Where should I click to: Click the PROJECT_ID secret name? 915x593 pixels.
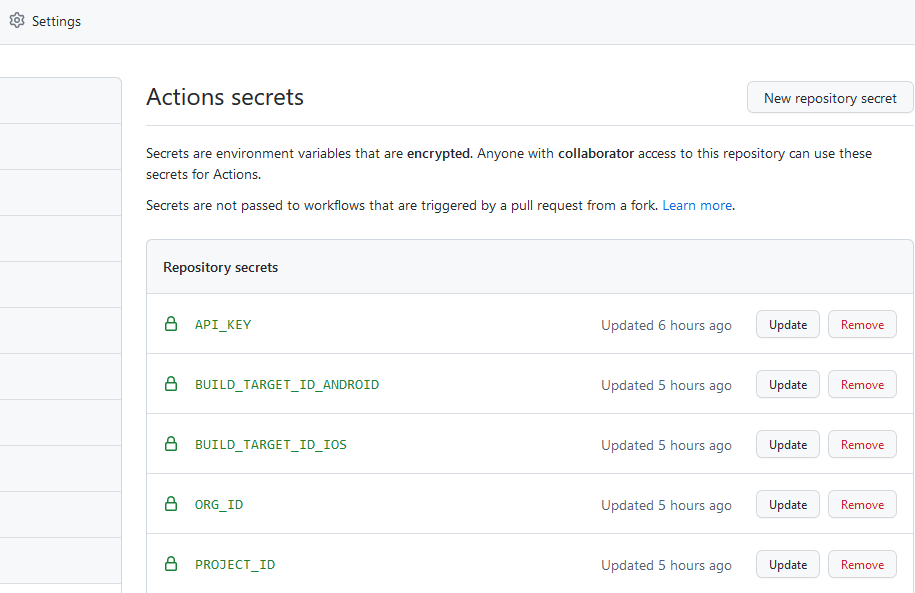[235, 565]
